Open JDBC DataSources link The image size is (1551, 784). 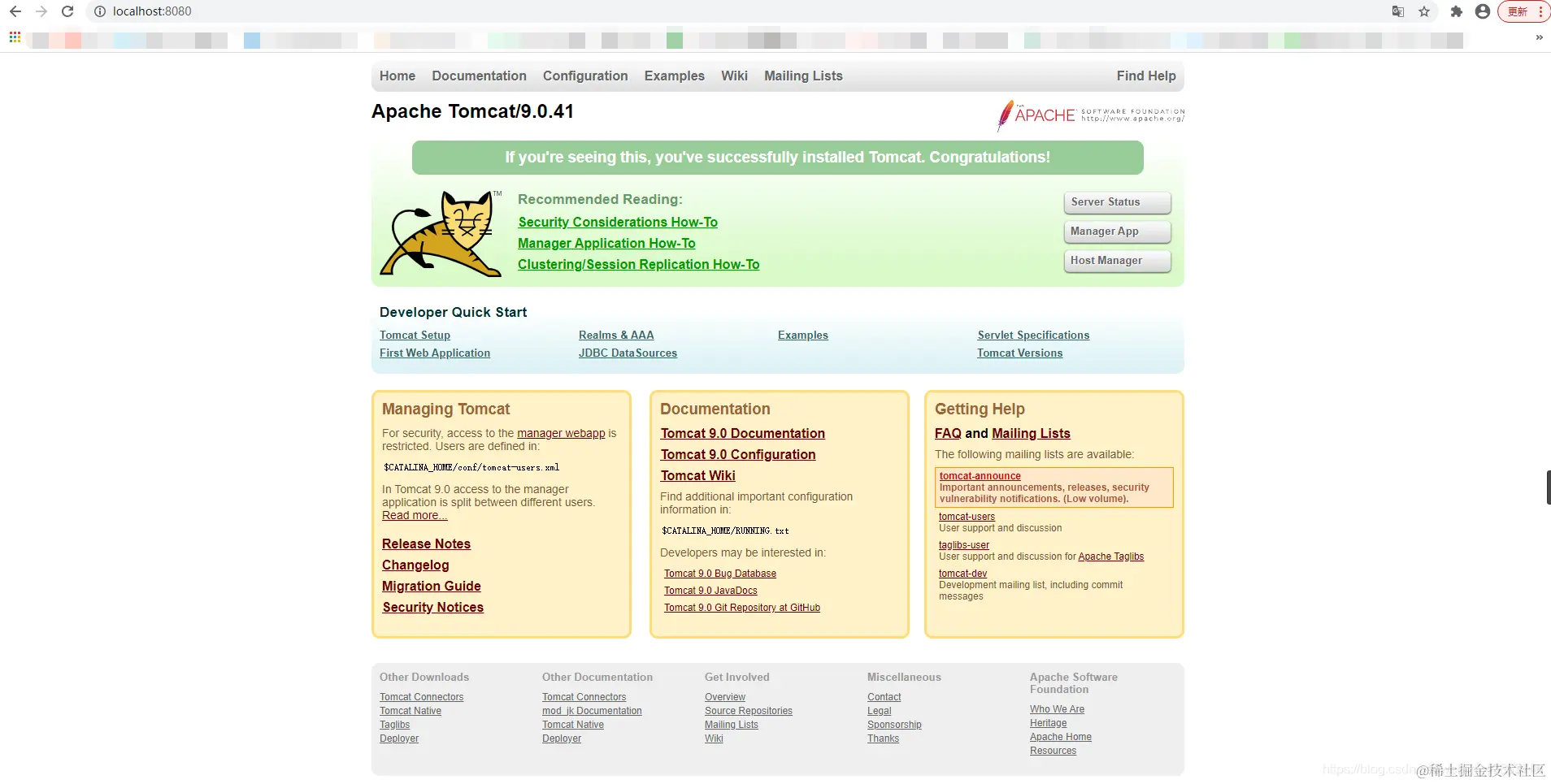click(x=628, y=353)
